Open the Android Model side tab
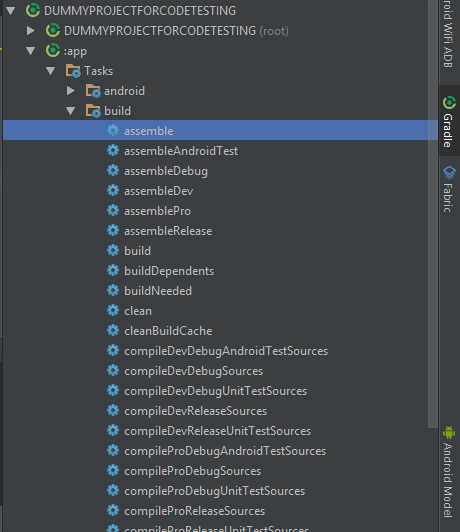 click(449, 472)
